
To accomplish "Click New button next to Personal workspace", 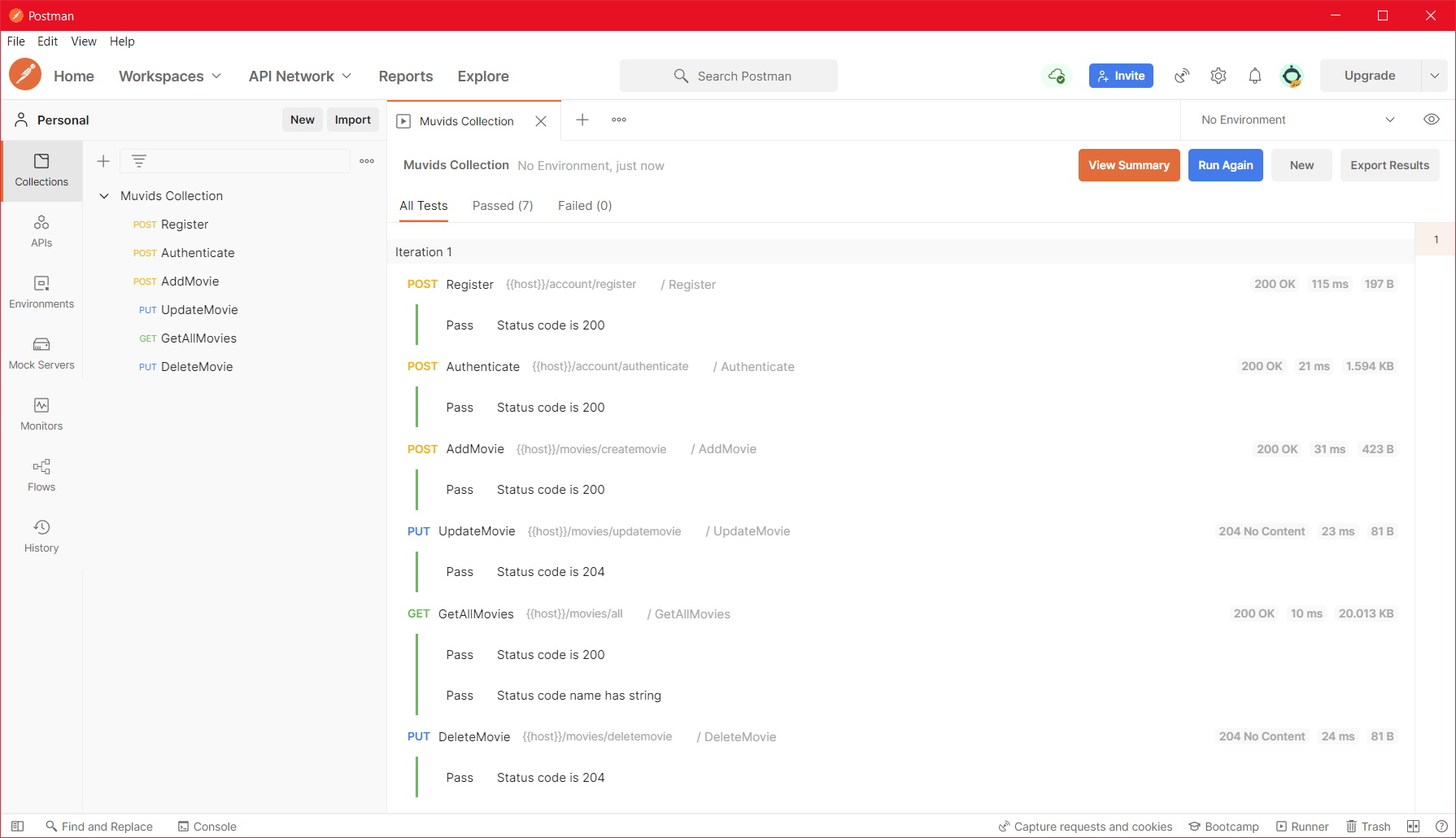I will tap(303, 120).
